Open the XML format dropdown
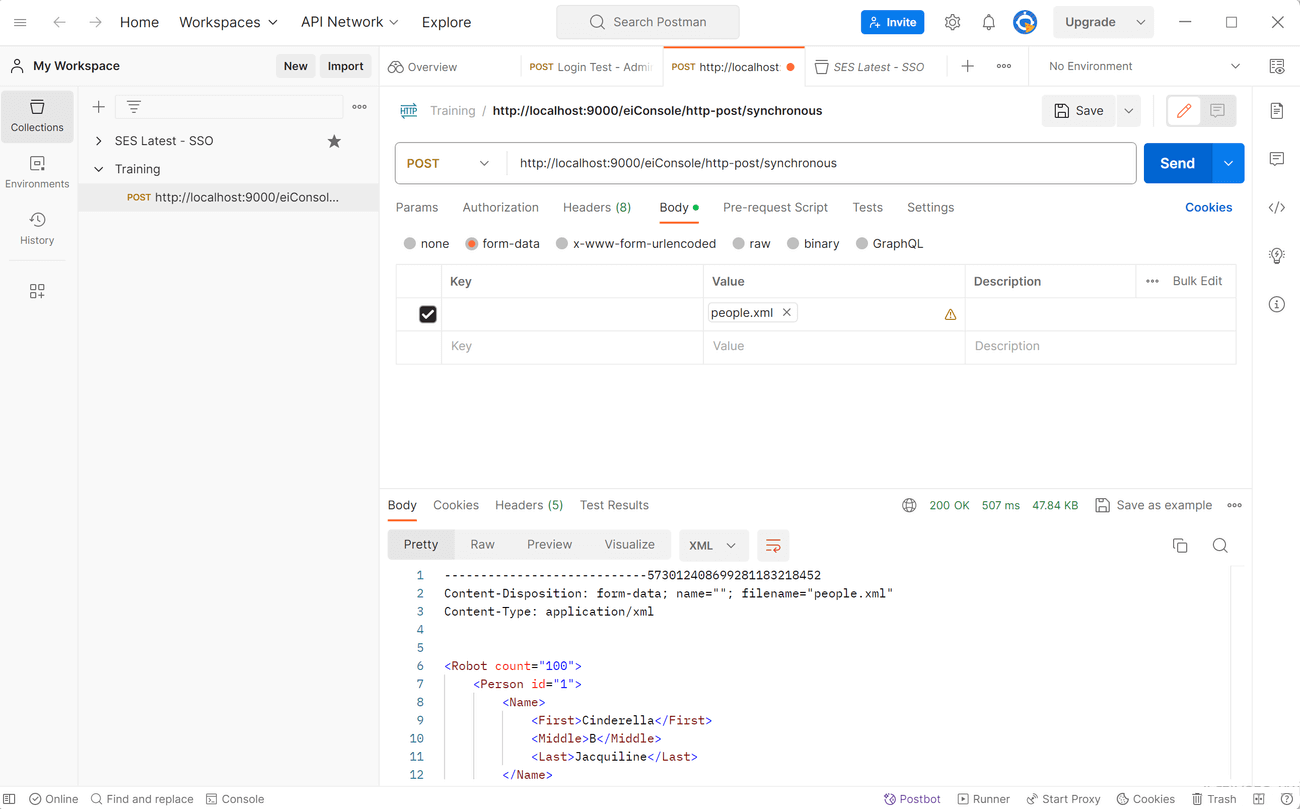 point(712,545)
